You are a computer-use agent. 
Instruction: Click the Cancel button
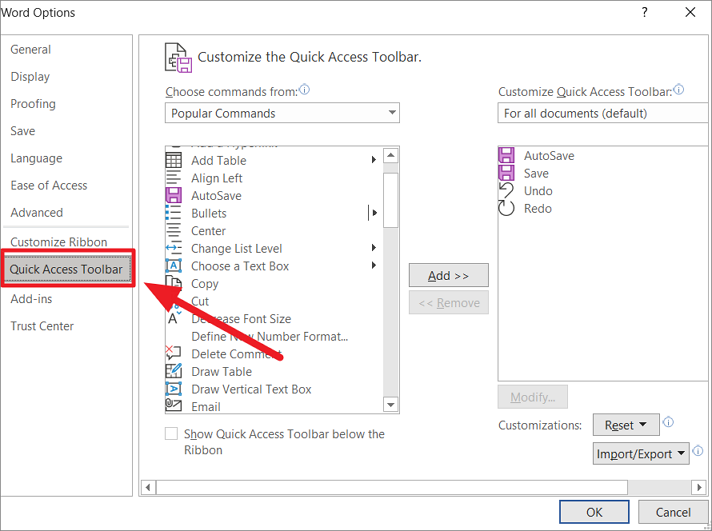coord(673,512)
